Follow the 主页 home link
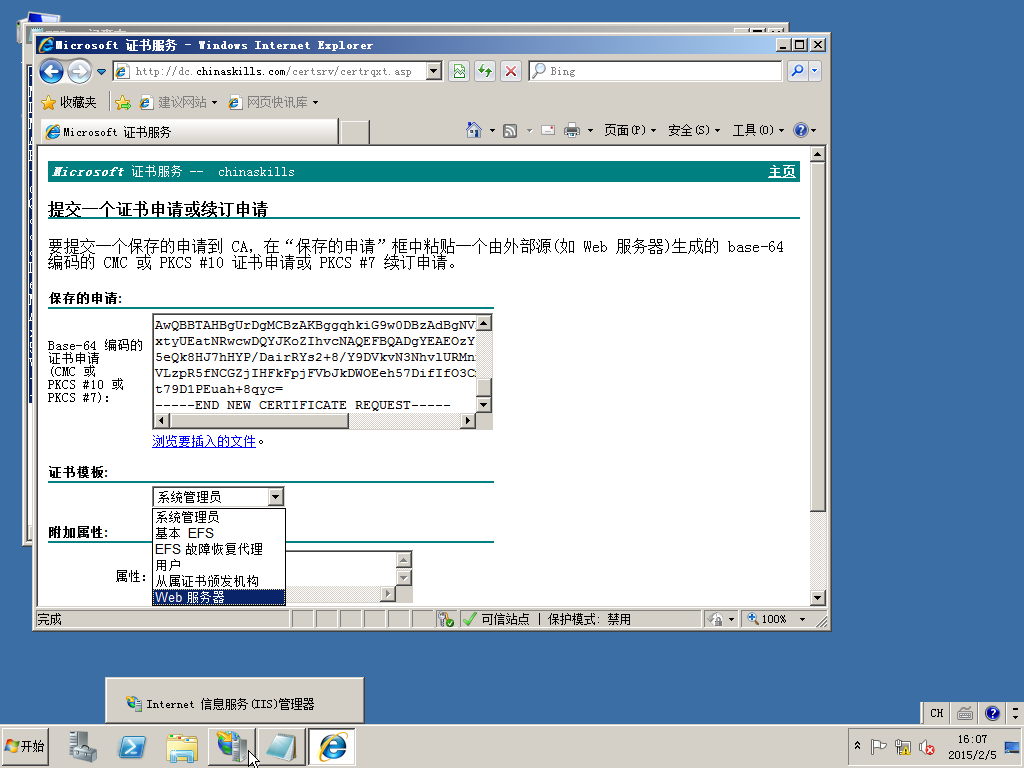 (782, 172)
